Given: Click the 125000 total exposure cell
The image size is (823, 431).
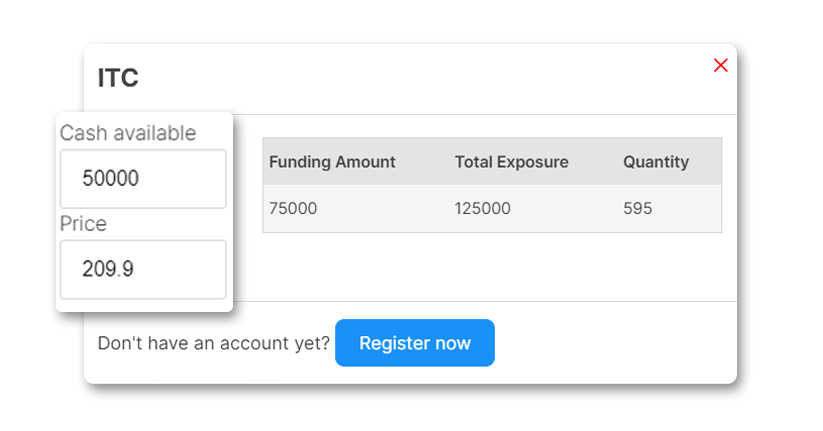Looking at the screenshot, I should point(482,209).
